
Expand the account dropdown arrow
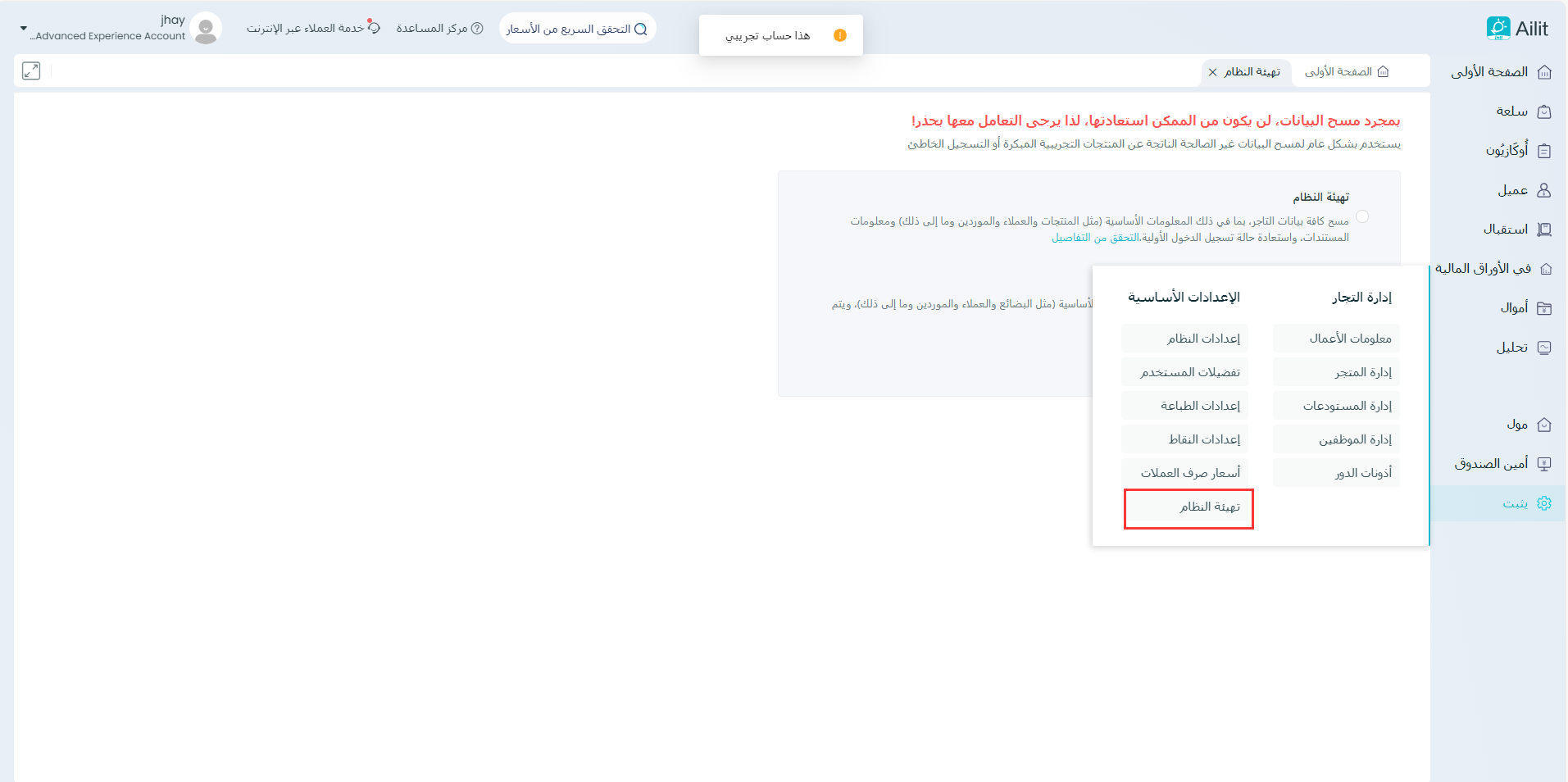pyautogui.click(x=23, y=29)
